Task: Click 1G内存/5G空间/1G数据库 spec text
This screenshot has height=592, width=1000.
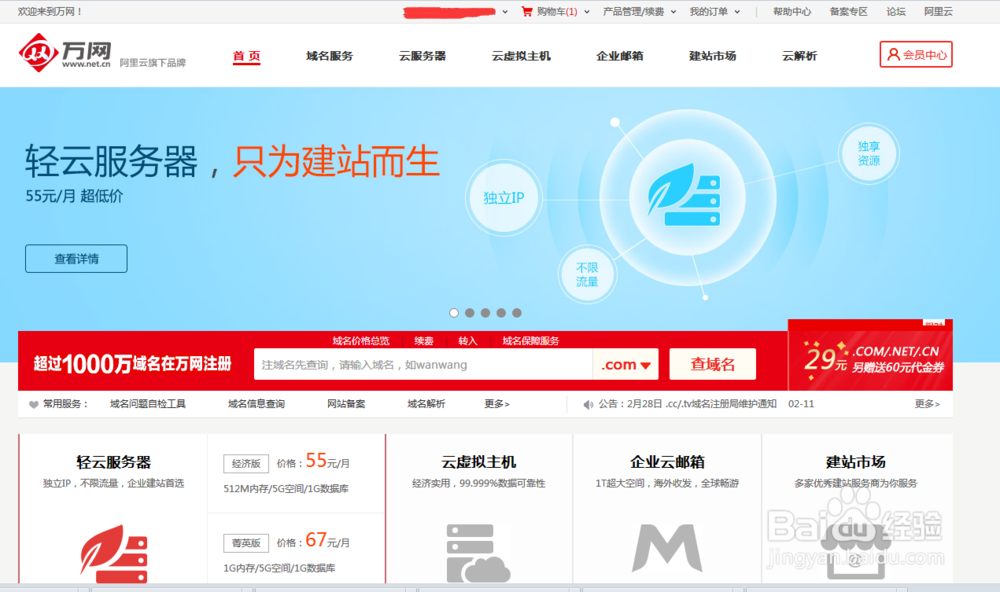Action: click(x=279, y=568)
